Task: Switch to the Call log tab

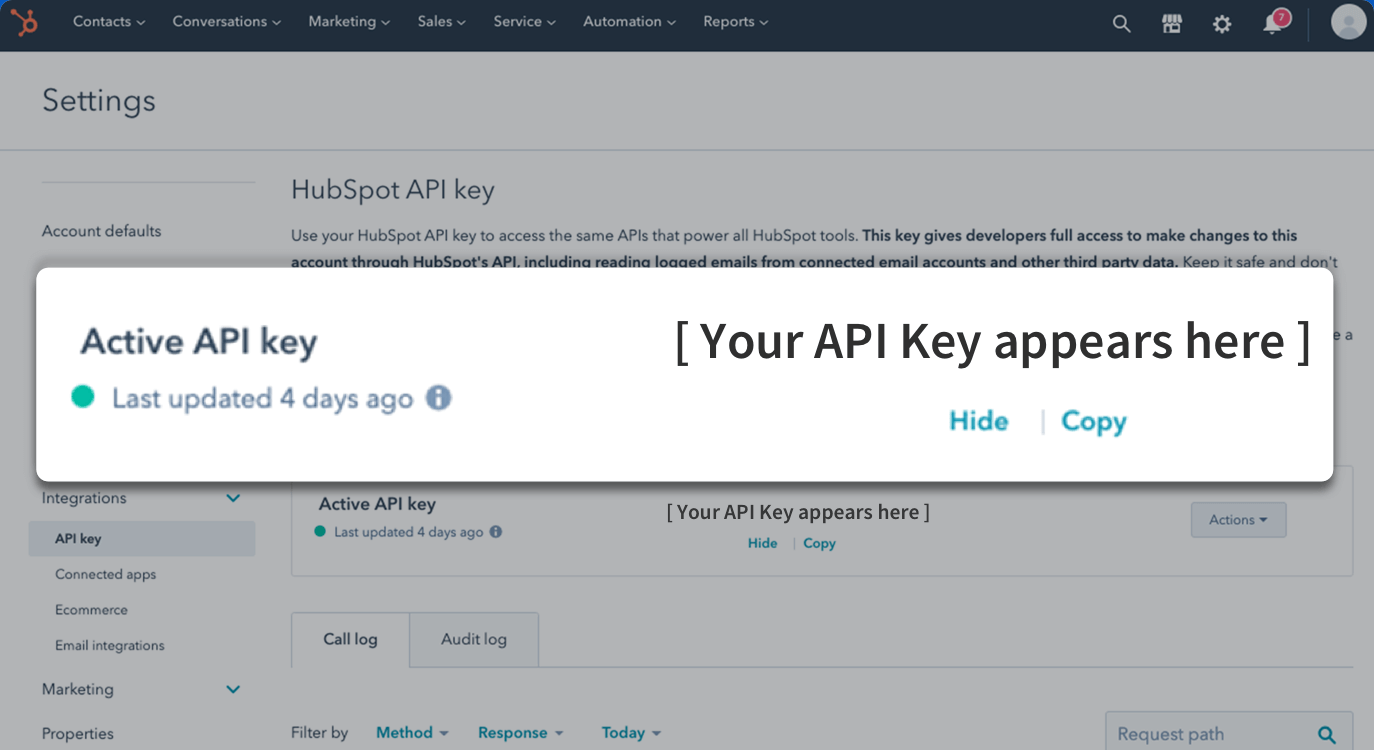Action: 350,640
